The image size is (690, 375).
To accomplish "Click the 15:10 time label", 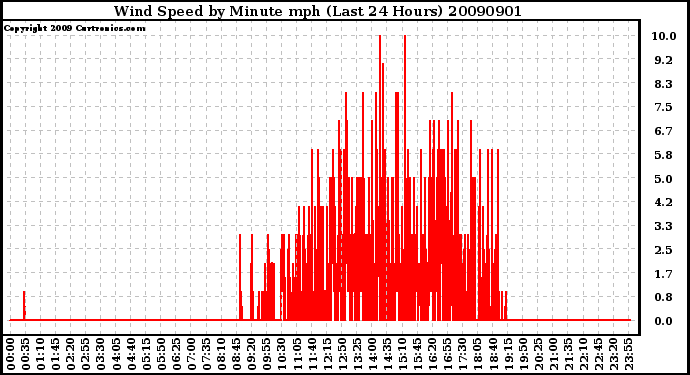I will point(402,354).
